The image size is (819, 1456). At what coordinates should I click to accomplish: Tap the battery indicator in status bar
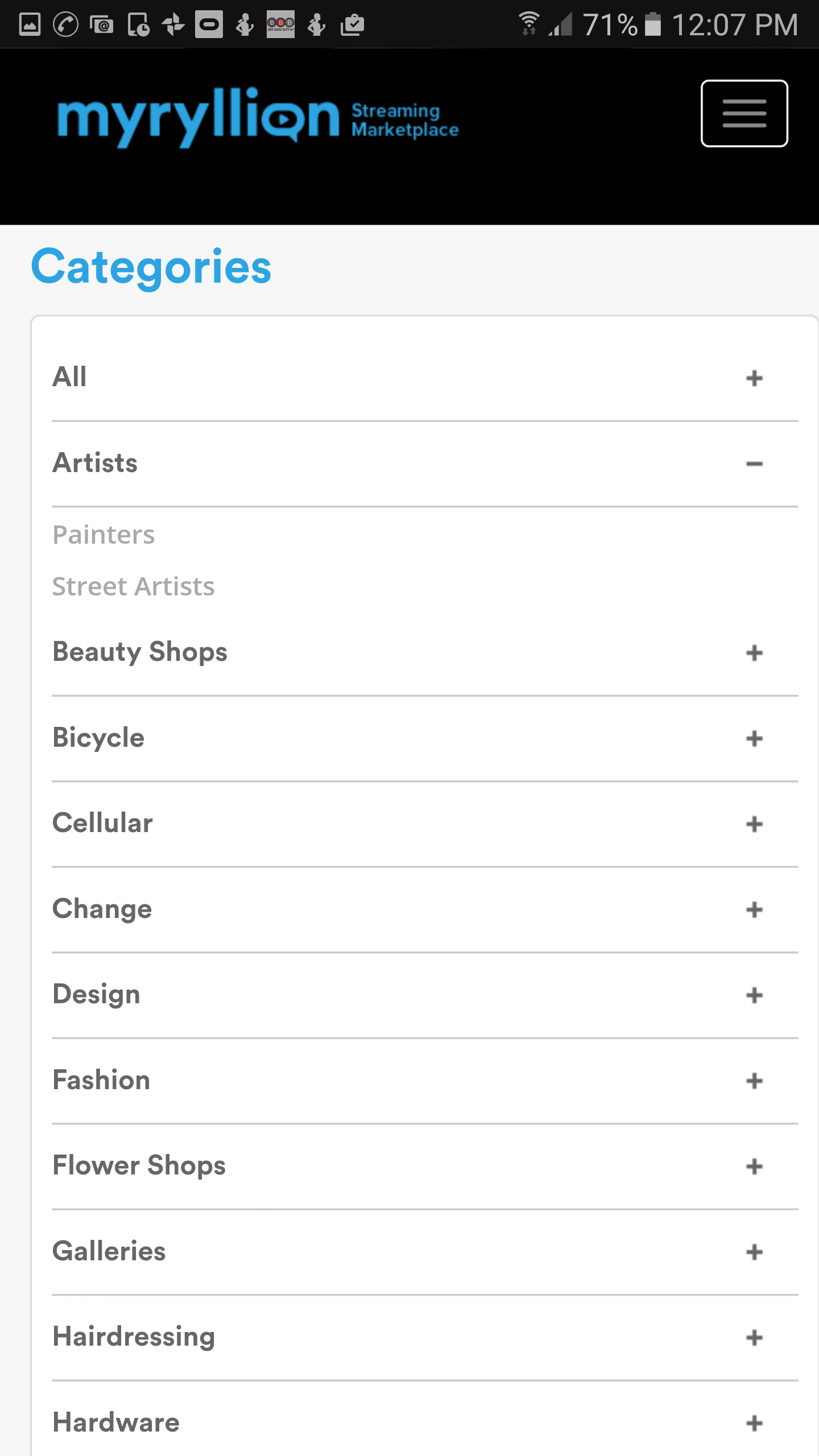tap(652, 24)
